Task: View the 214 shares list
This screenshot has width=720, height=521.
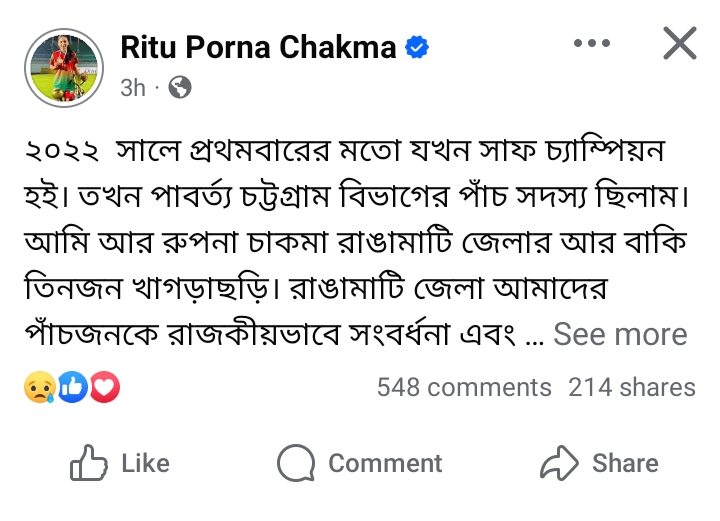Action: click(632, 387)
